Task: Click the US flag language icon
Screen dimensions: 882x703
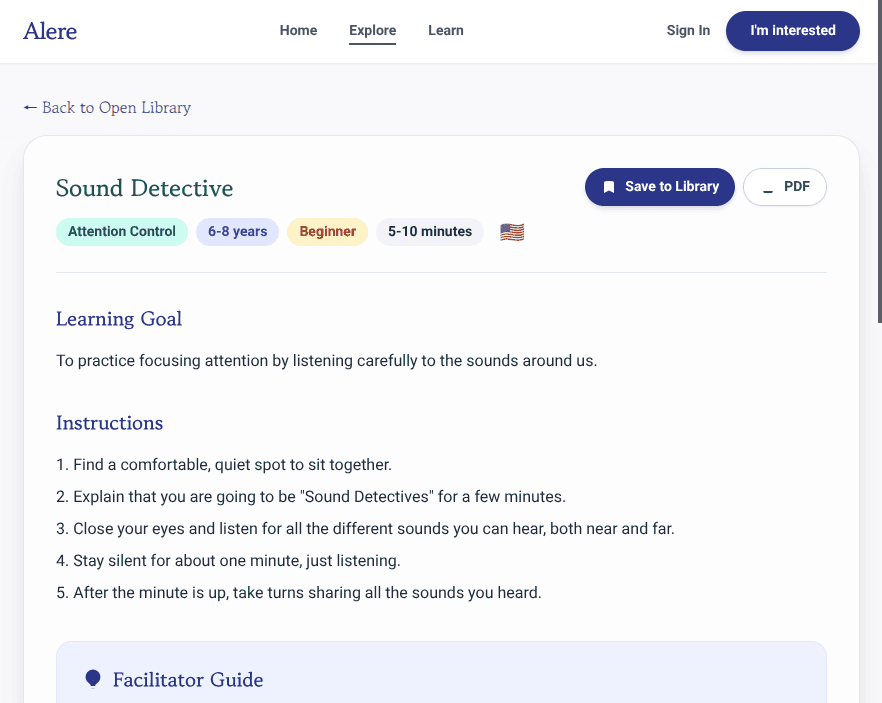Action: coord(512,232)
